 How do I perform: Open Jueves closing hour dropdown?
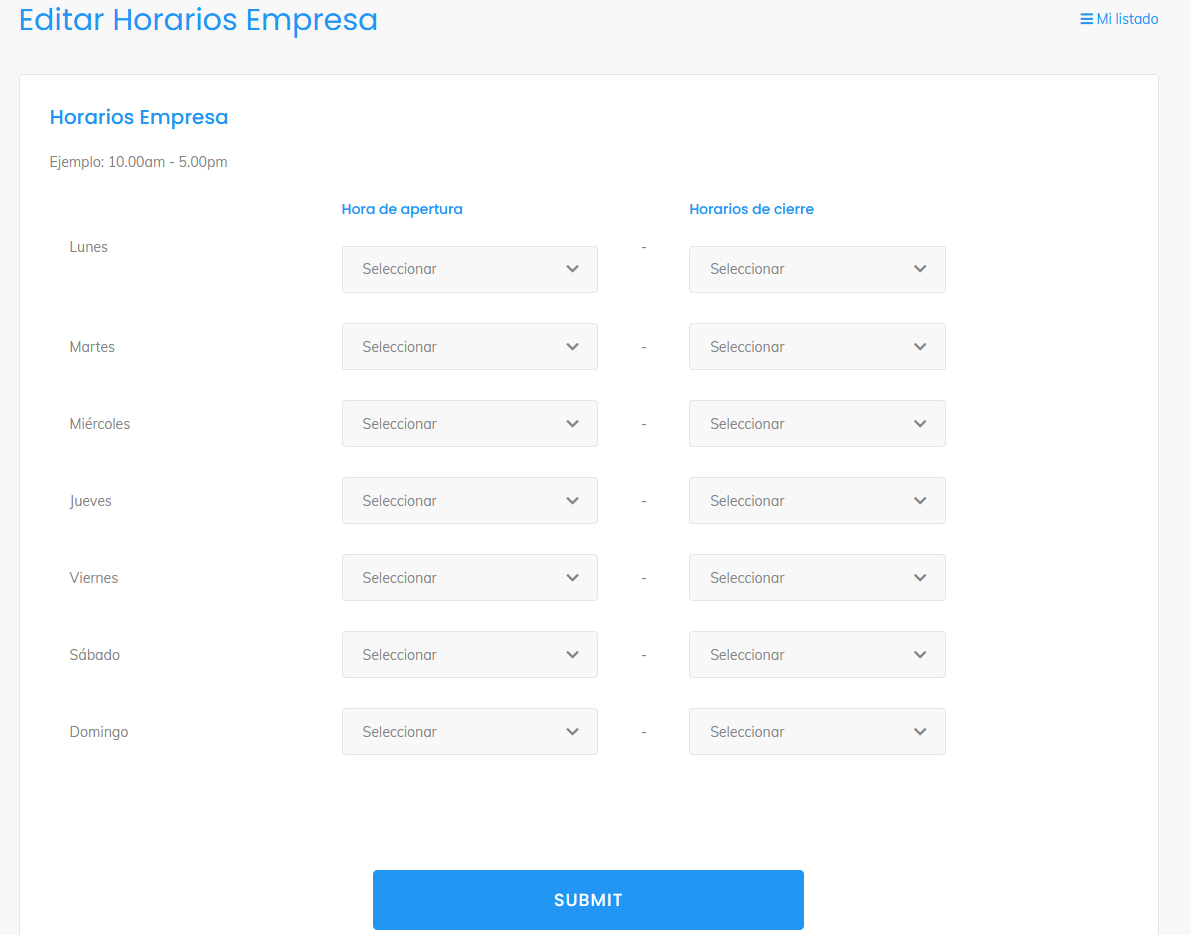(816, 501)
